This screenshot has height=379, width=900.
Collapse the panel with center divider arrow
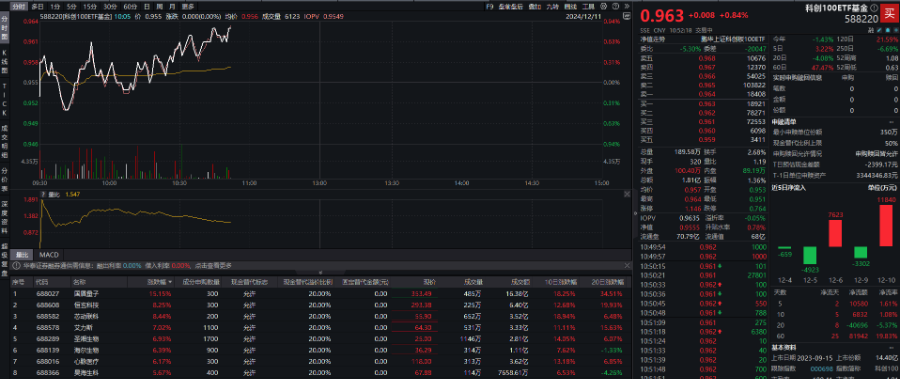[635, 213]
